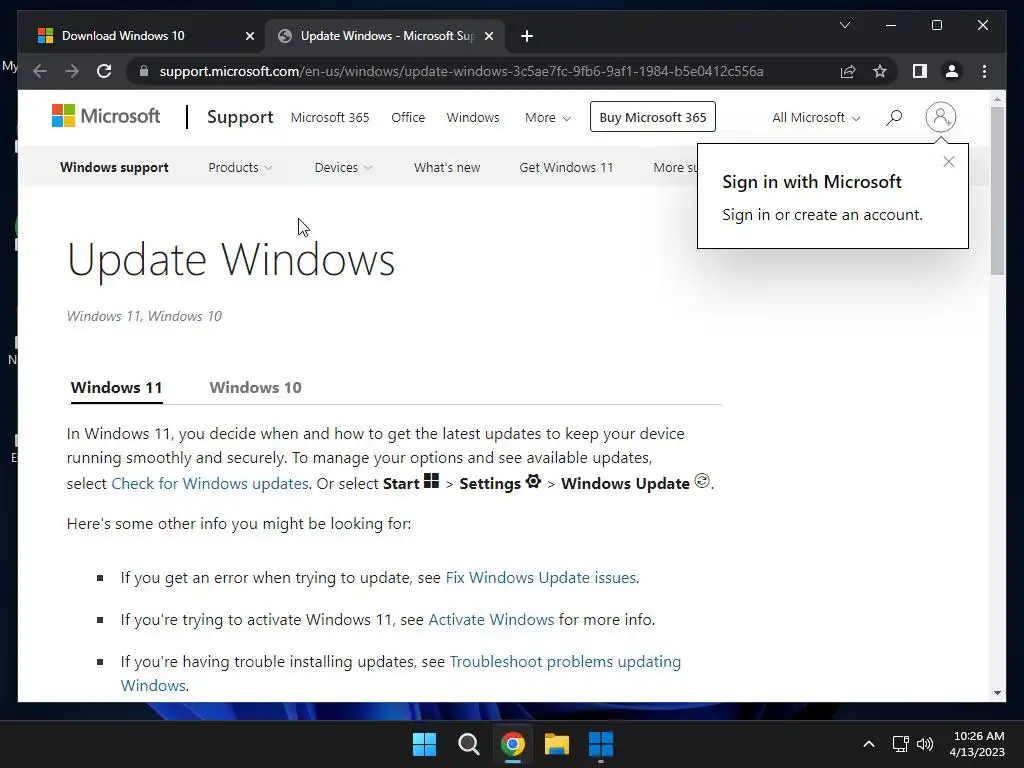Bookmark this page with the star icon
Screen dimensions: 1024x768
[x=880, y=71]
